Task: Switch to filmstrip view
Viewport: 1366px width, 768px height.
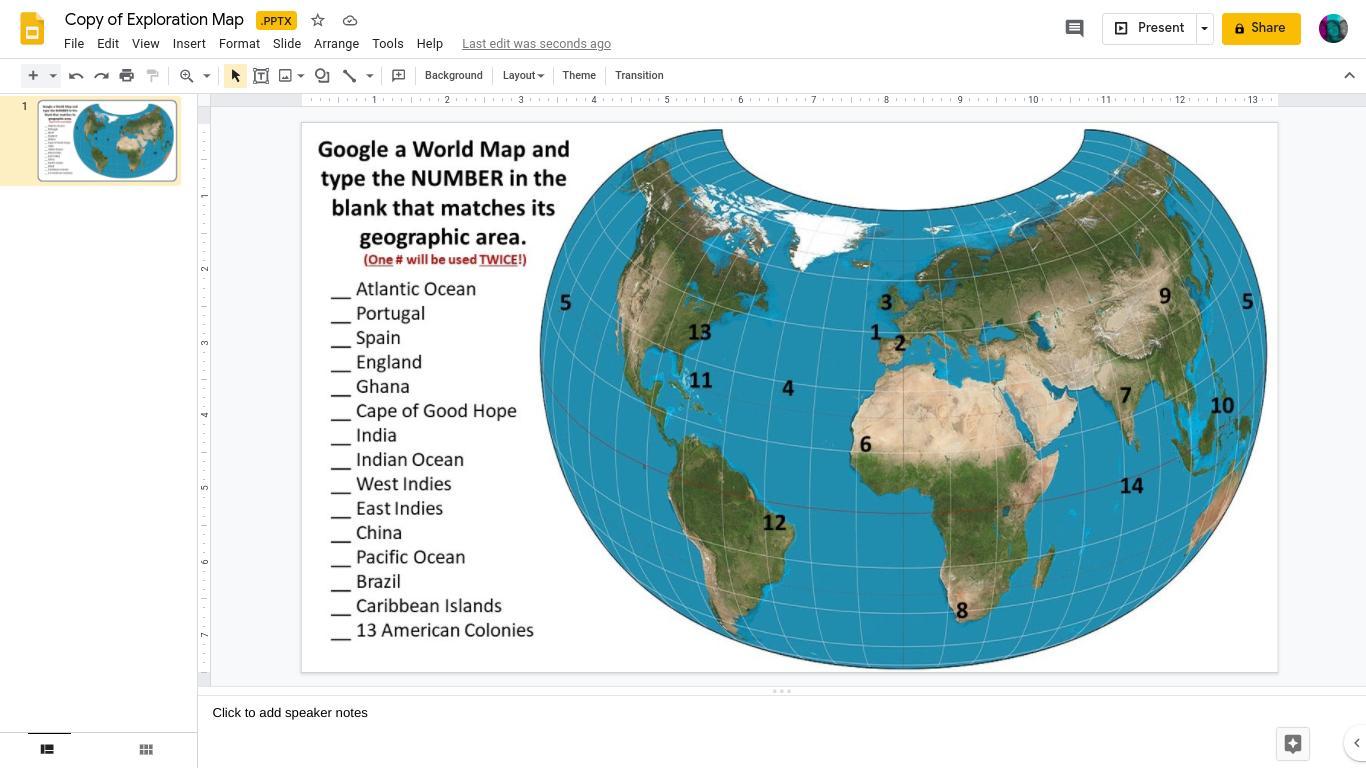Action: tap(47, 749)
